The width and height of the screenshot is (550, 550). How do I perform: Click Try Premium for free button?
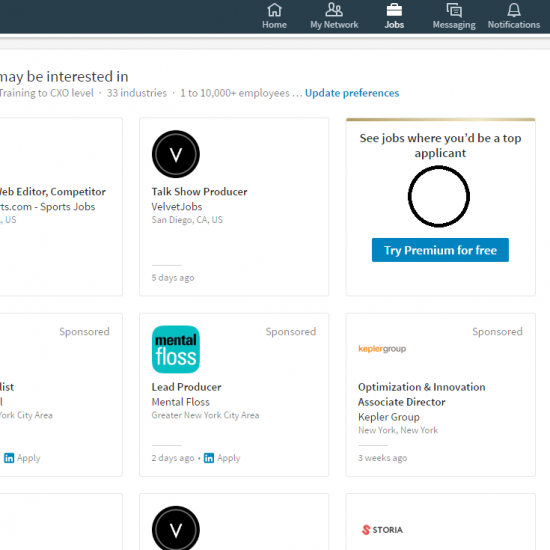click(x=440, y=250)
